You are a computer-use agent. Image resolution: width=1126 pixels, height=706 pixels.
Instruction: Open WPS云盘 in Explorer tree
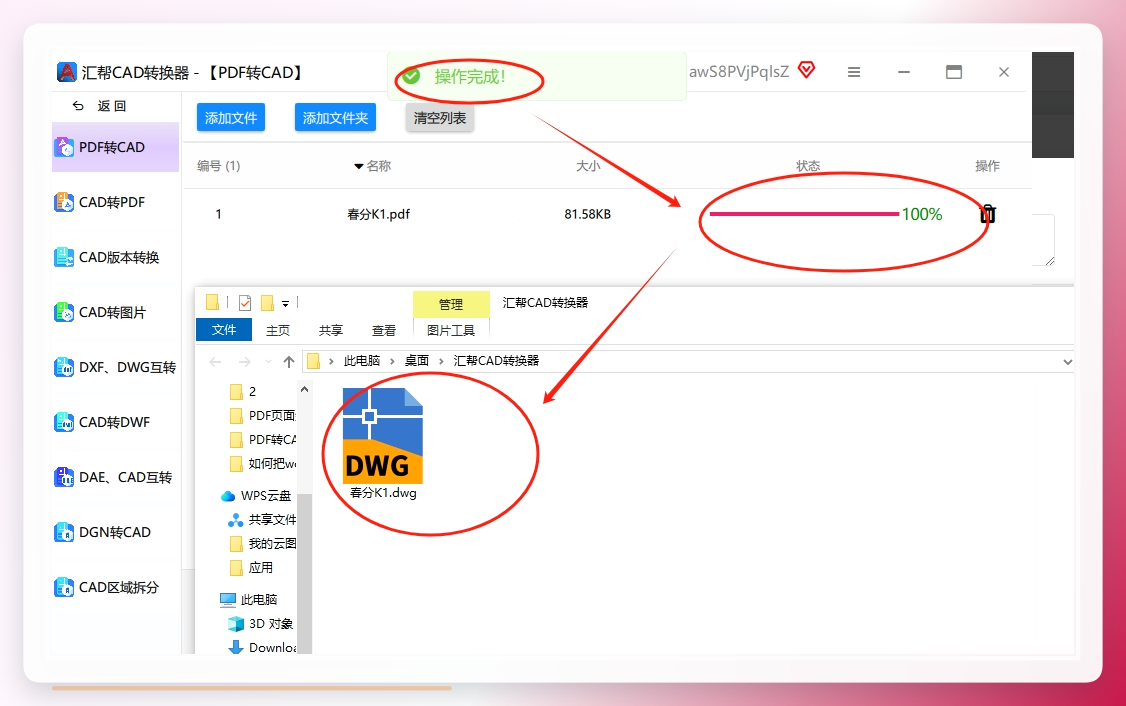click(256, 496)
